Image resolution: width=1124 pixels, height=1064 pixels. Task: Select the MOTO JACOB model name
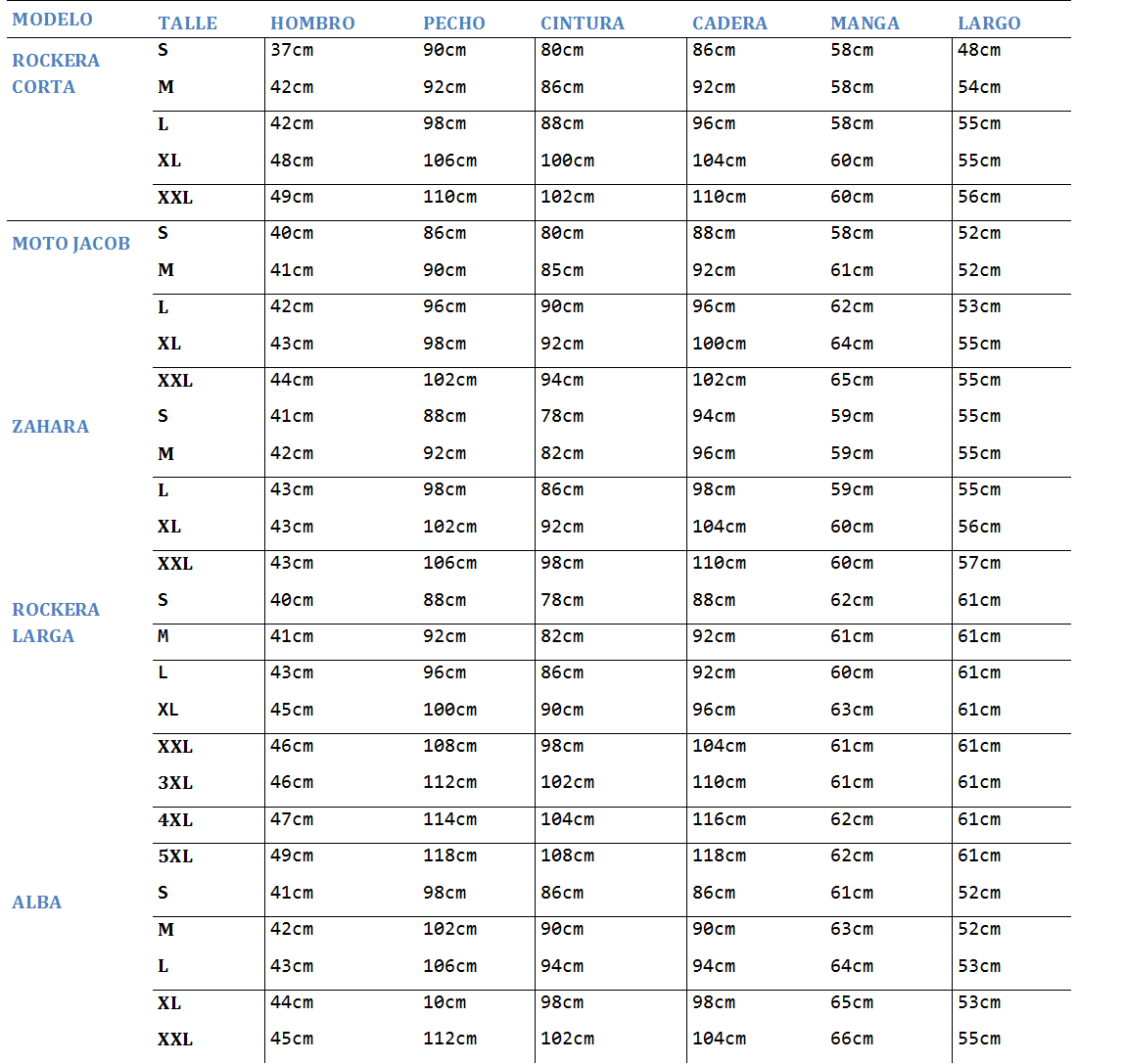[70, 244]
